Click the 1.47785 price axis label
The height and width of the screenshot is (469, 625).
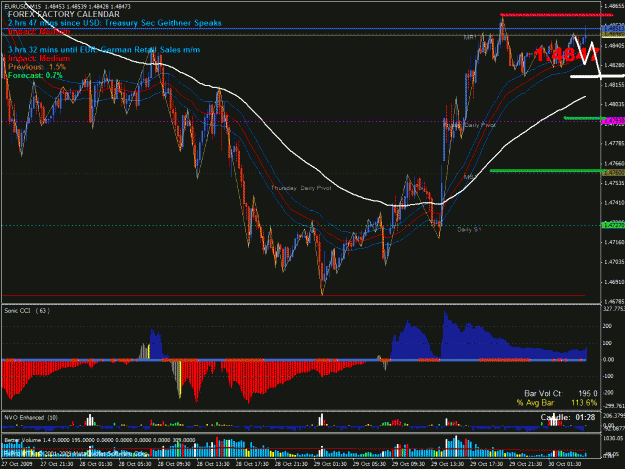614,143
